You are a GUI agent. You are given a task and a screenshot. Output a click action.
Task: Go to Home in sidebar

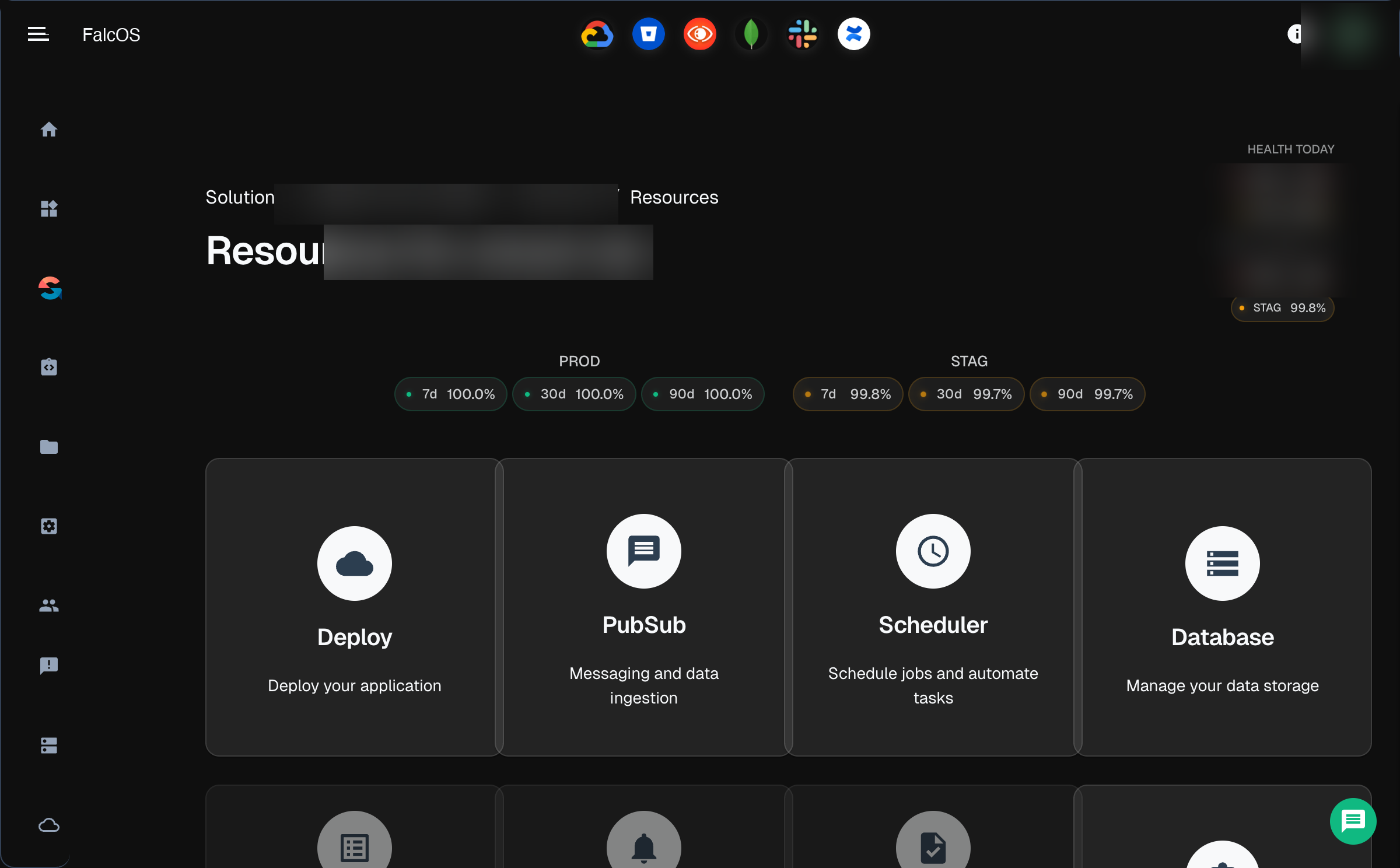tap(49, 129)
